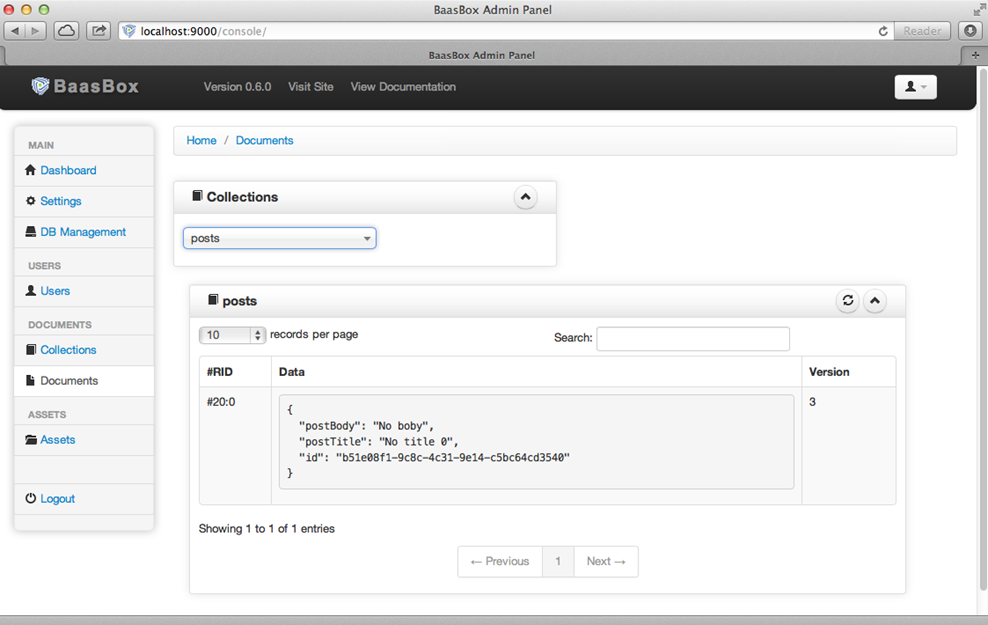988x625 pixels.
Task: Open Users link in sidebar
Action: 55,290
